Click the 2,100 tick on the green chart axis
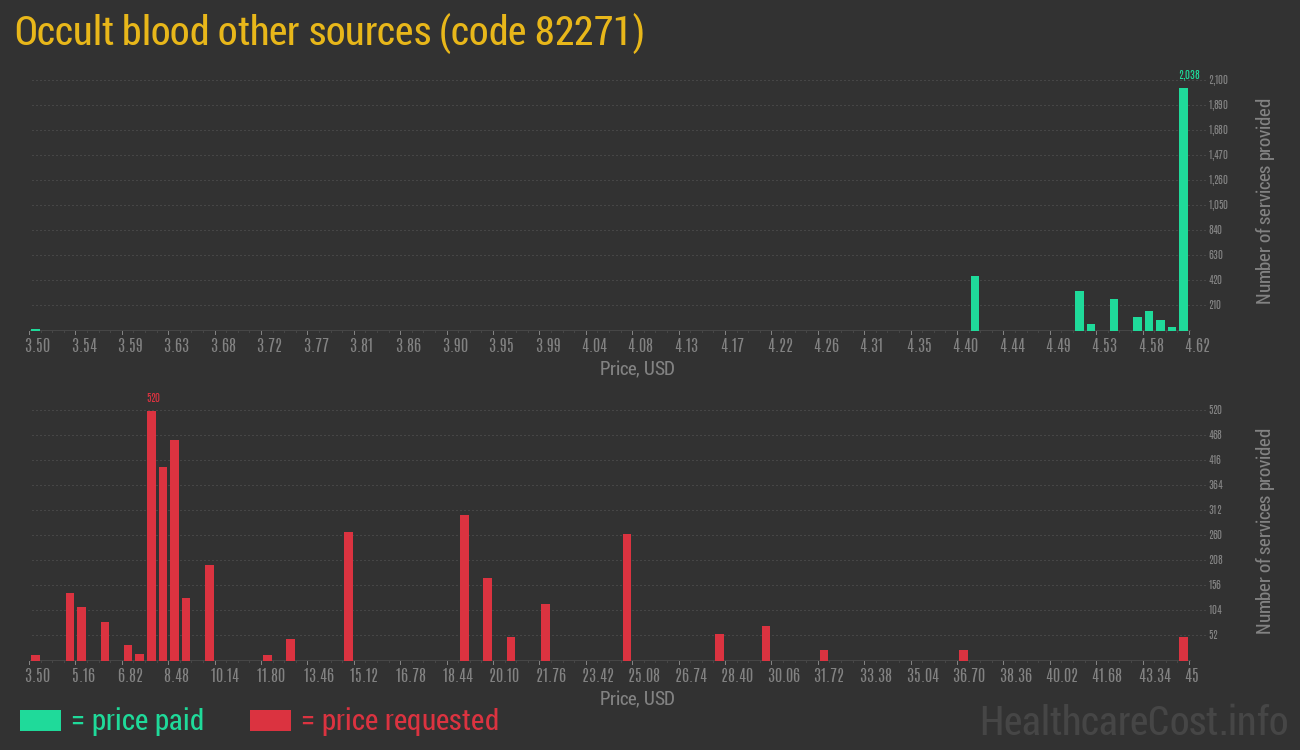Viewport: 1300px width, 750px height. click(1218, 80)
